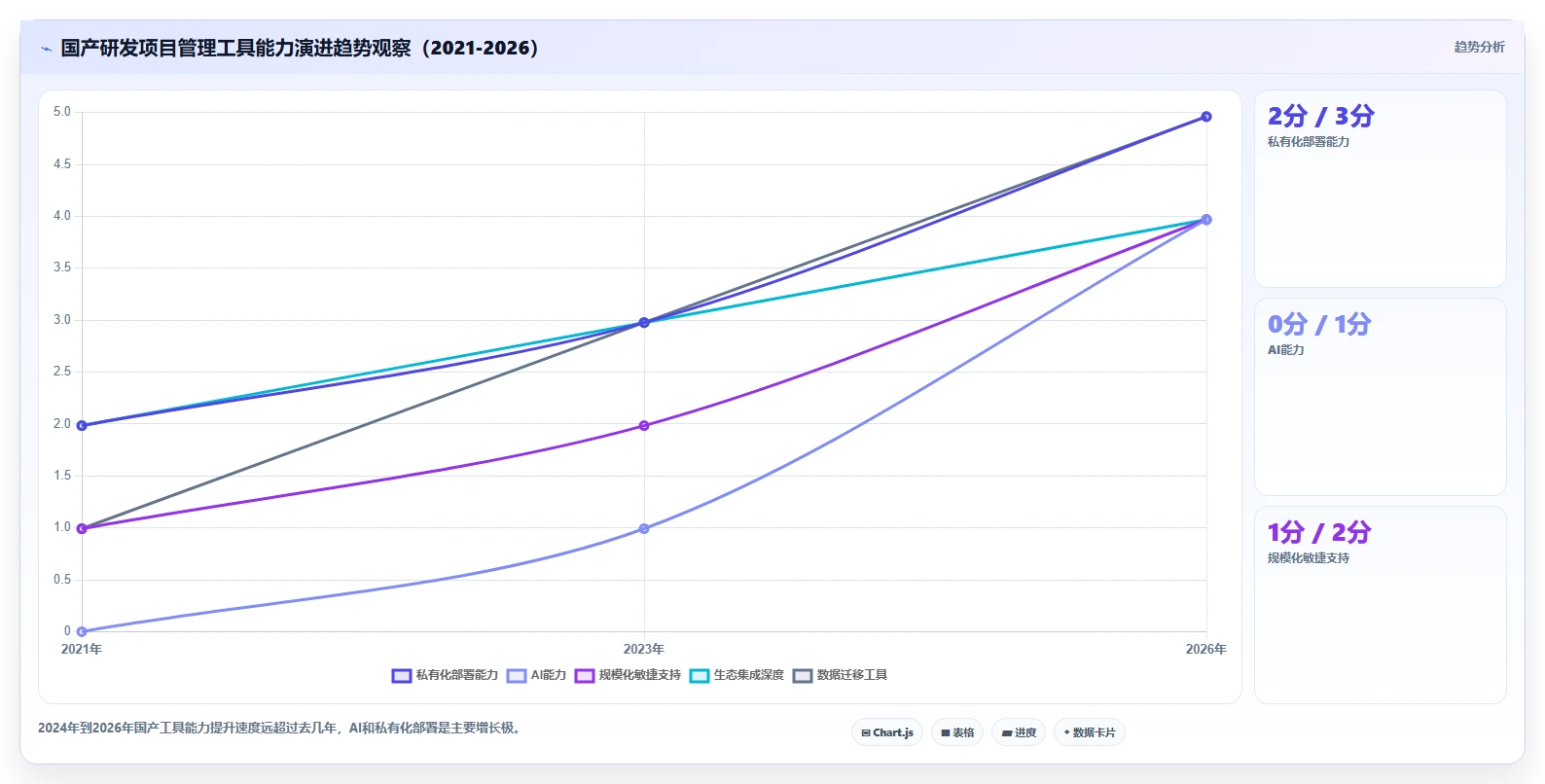Image resolution: width=1545 pixels, height=784 pixels.
Task: Select the 表格 tag
Action: pos(957,732)
